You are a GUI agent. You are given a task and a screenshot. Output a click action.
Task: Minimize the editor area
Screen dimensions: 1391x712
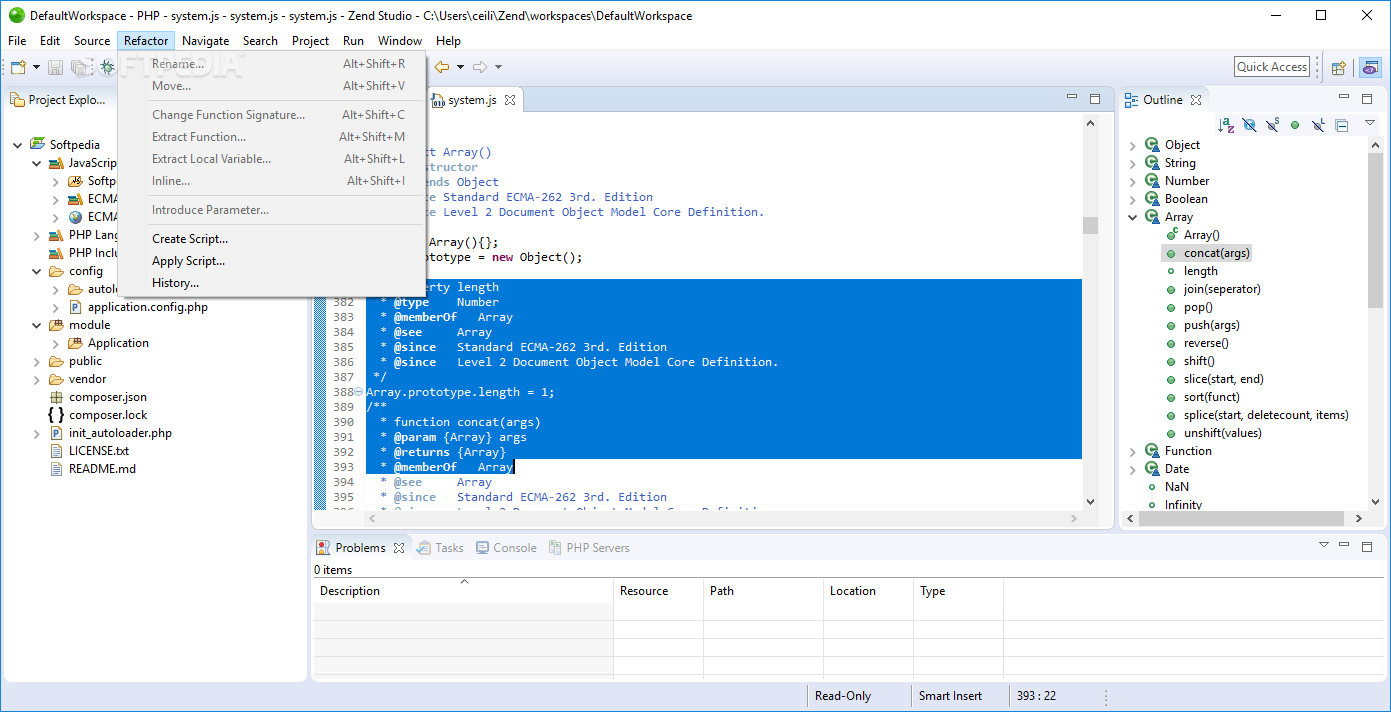click(x=1072, y=99)
